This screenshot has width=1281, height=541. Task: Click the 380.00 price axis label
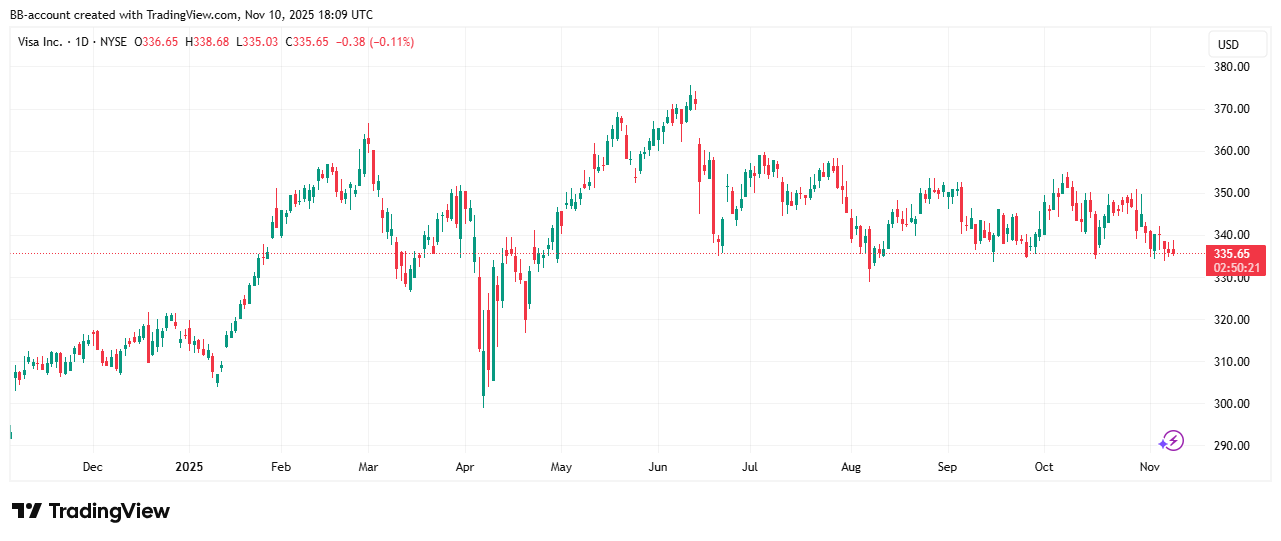[x=1230, y=67]
